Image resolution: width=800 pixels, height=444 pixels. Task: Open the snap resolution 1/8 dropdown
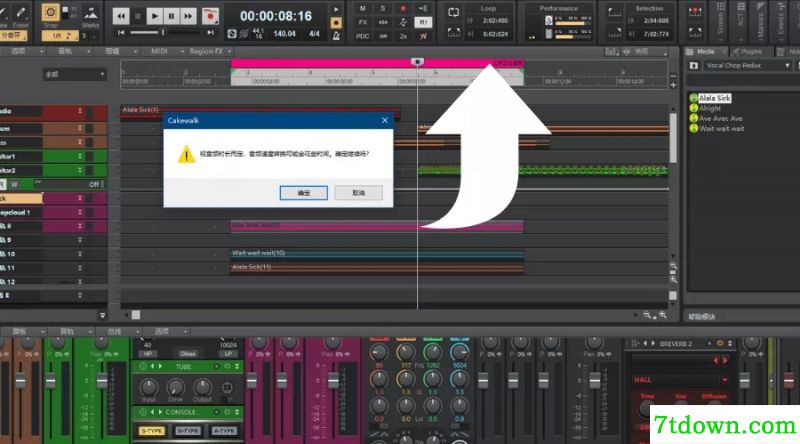[x=59, y=36]
